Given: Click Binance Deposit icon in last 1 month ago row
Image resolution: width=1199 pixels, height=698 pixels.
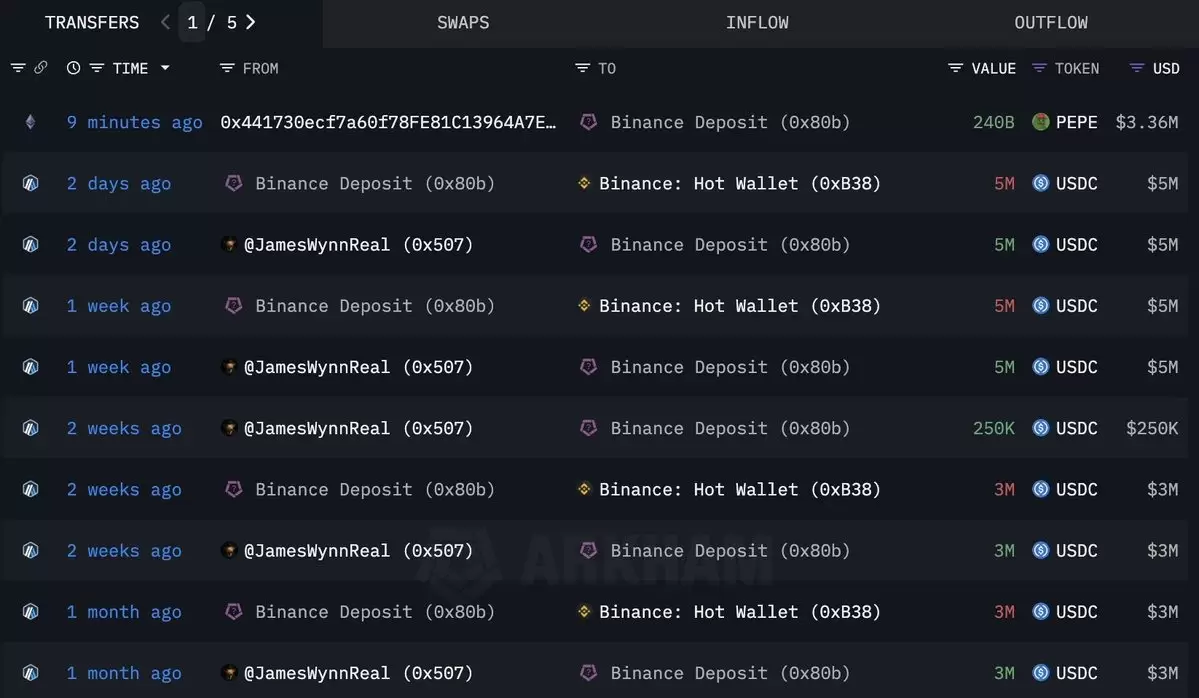Looking at the screenshot, I should tap(588, 672).
